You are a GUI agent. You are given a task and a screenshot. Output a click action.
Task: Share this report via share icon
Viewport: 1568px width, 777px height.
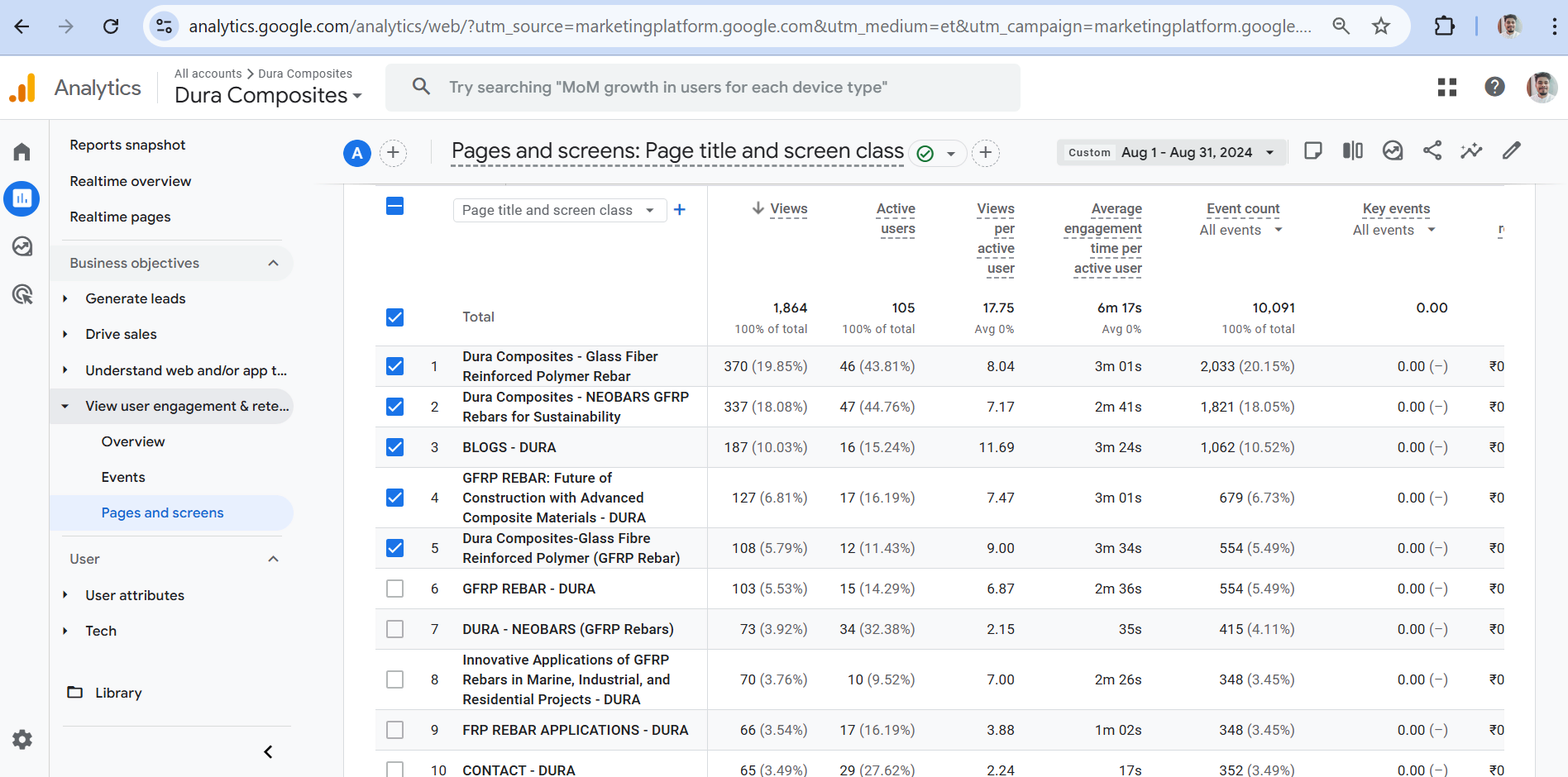1432,150
